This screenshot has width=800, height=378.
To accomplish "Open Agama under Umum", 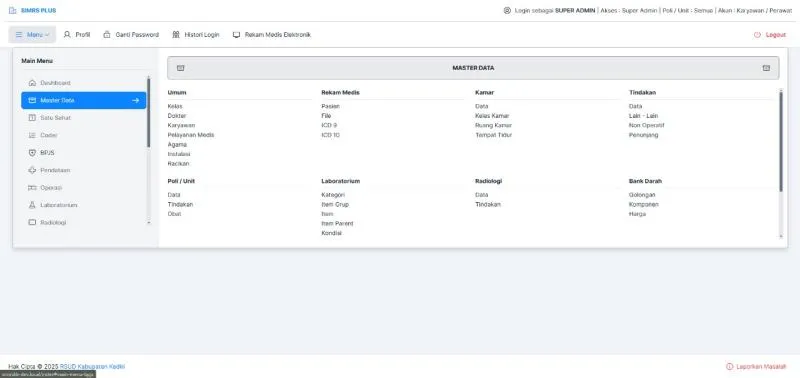I will click(x=177, y=144).
